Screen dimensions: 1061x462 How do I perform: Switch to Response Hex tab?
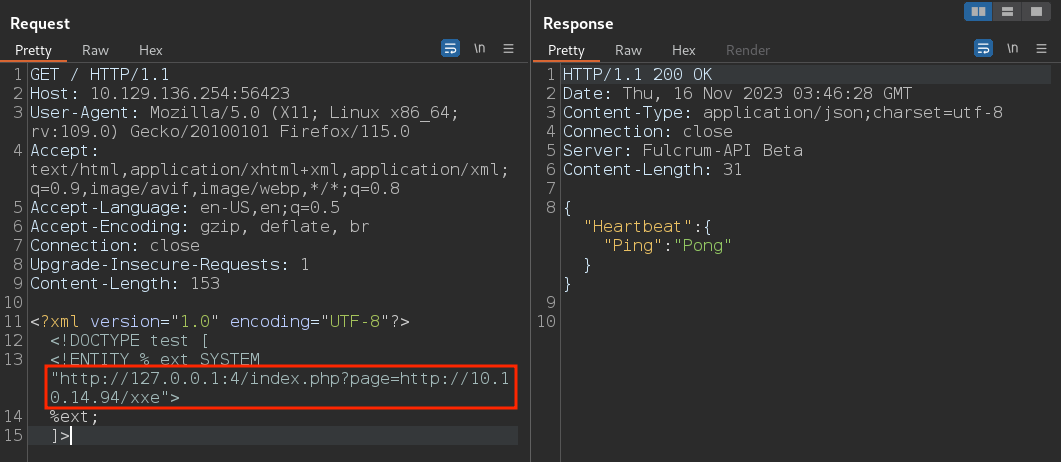pos(683,50)
